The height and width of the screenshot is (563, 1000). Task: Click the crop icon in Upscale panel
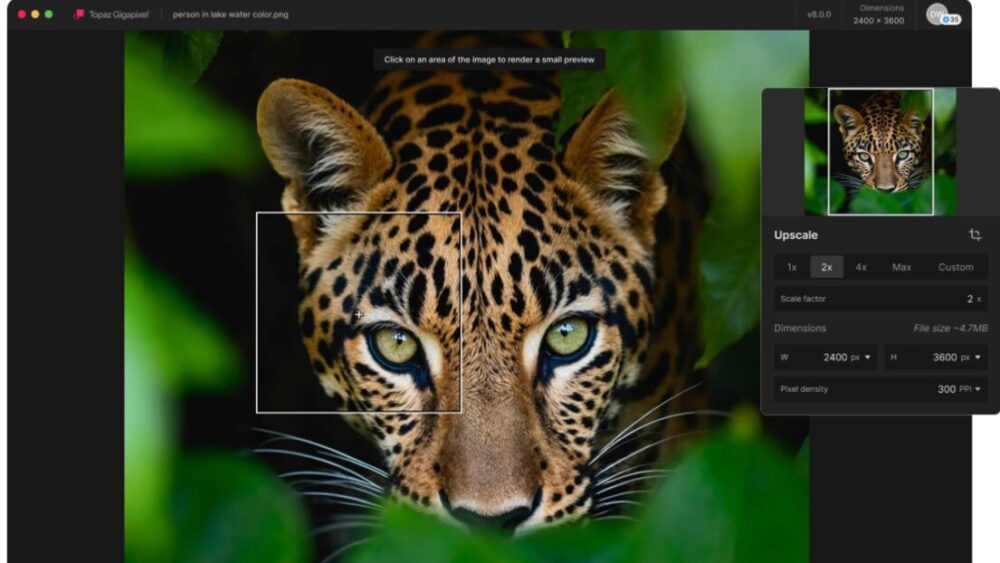click(975, 235)
